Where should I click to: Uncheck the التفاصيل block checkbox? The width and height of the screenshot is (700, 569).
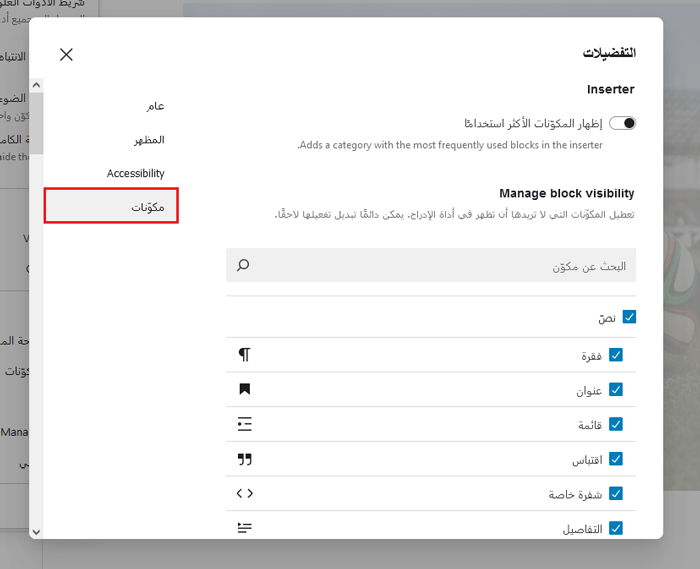616,528
